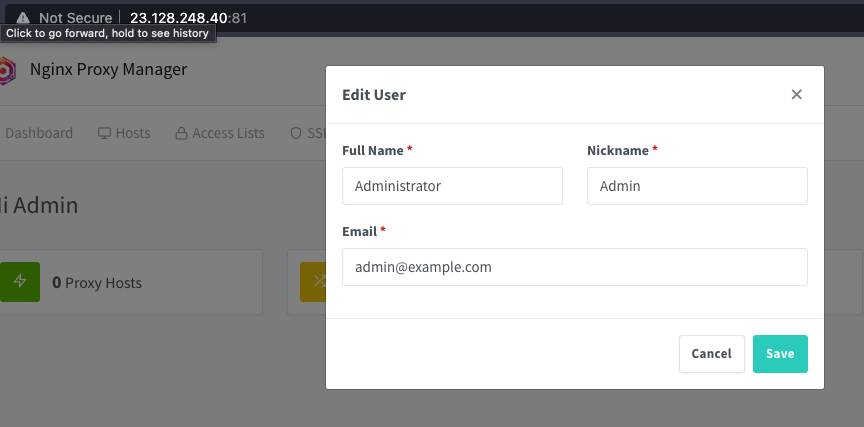Open the Access Lists menu label
Viewport: 864px width, 427px height.
tap(228, 133)
